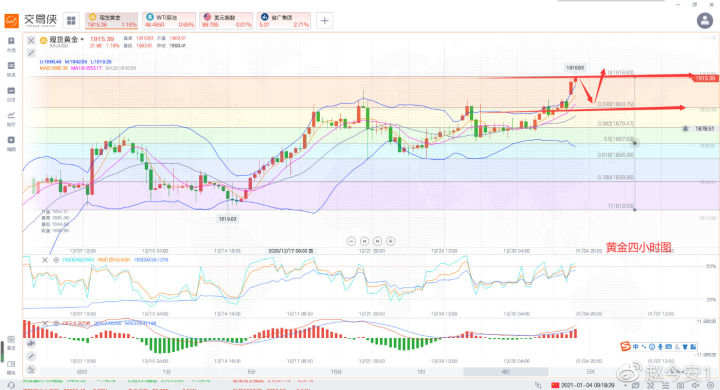Open Sogou toolbox icon

[x=693, y=347]
